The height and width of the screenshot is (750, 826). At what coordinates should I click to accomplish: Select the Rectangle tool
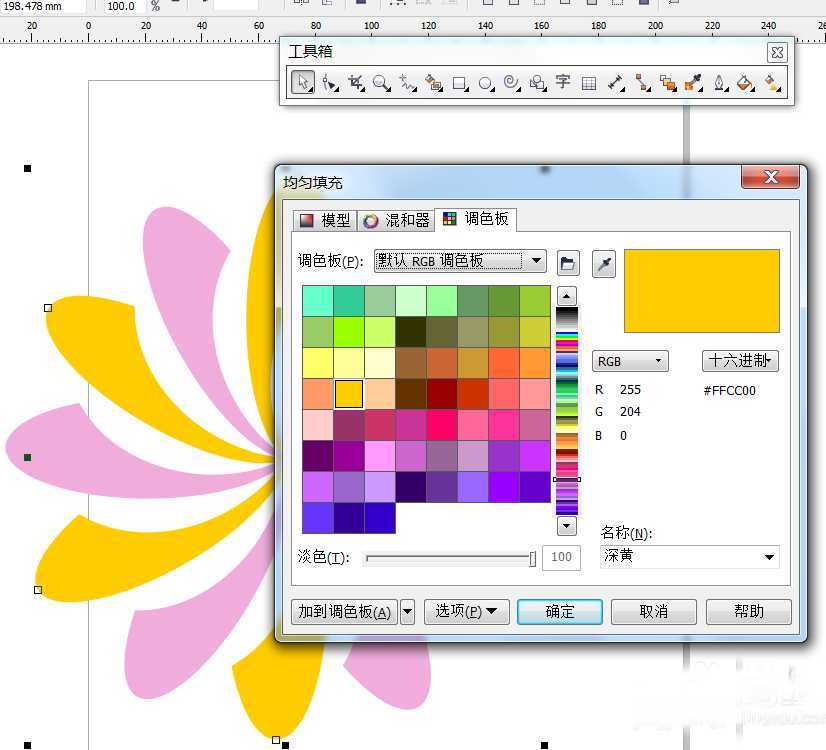click(x=459, y=83)
